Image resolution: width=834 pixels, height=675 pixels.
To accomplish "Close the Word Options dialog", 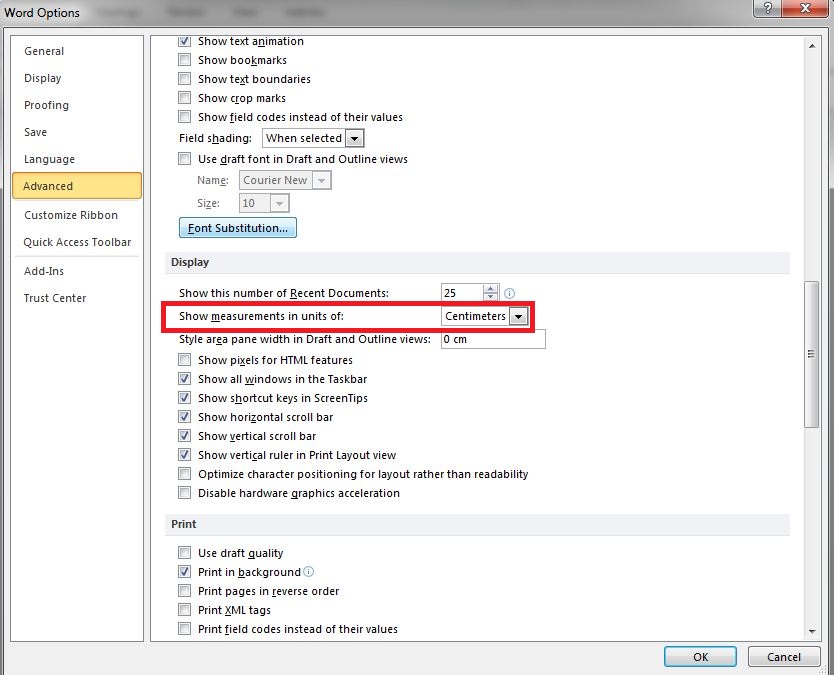I will click(806, 9).
